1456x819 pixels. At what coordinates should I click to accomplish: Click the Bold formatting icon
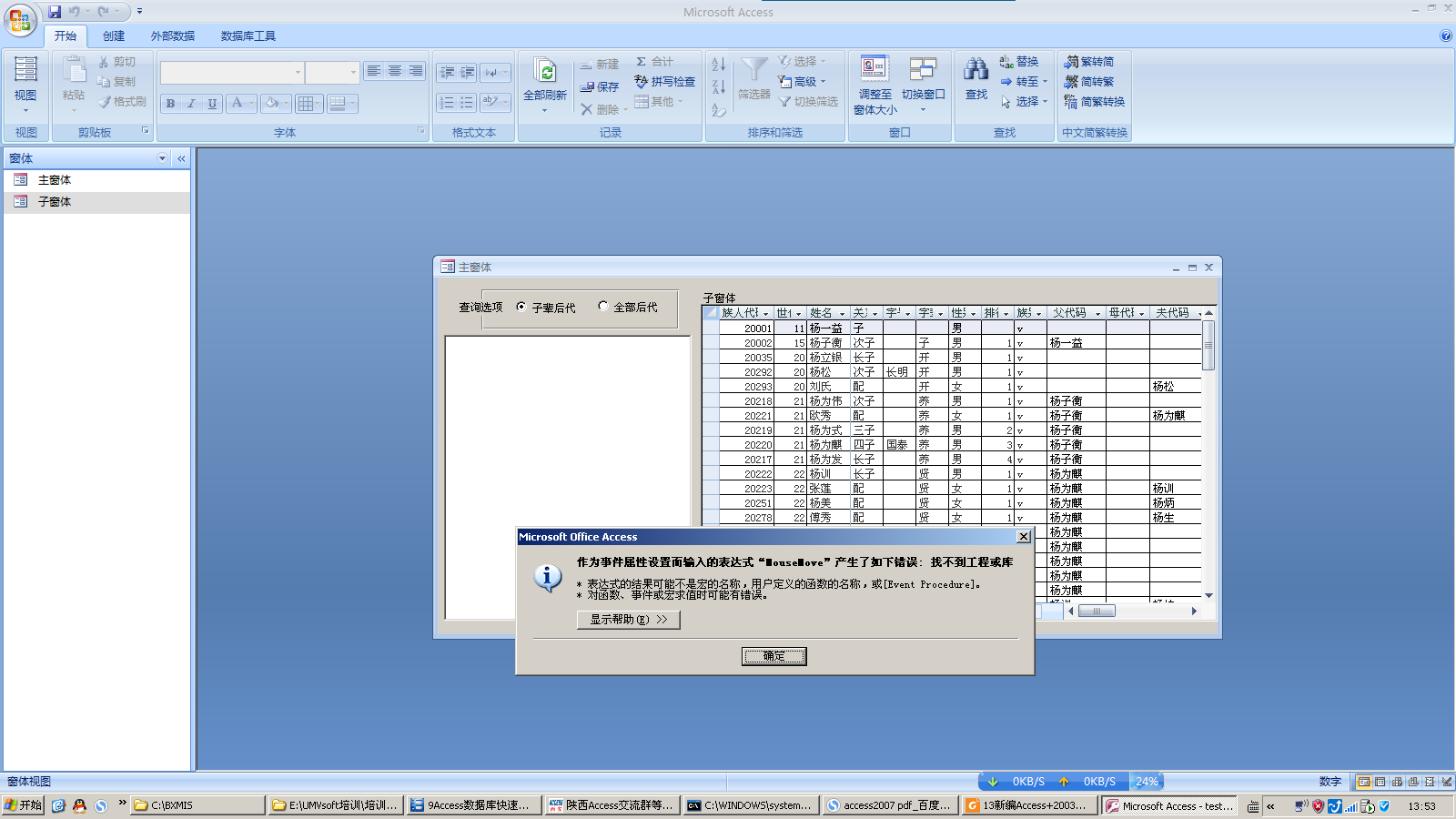[170, 103]
